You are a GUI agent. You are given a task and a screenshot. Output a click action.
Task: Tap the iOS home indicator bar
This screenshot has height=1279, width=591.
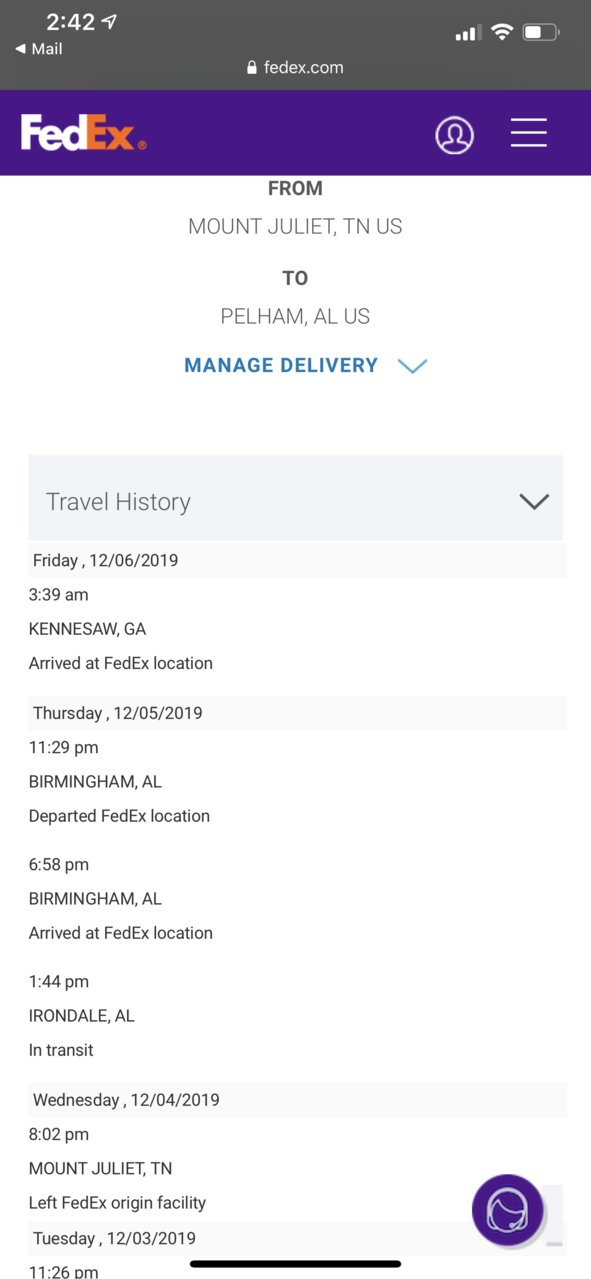click(x=295, y=1264)
